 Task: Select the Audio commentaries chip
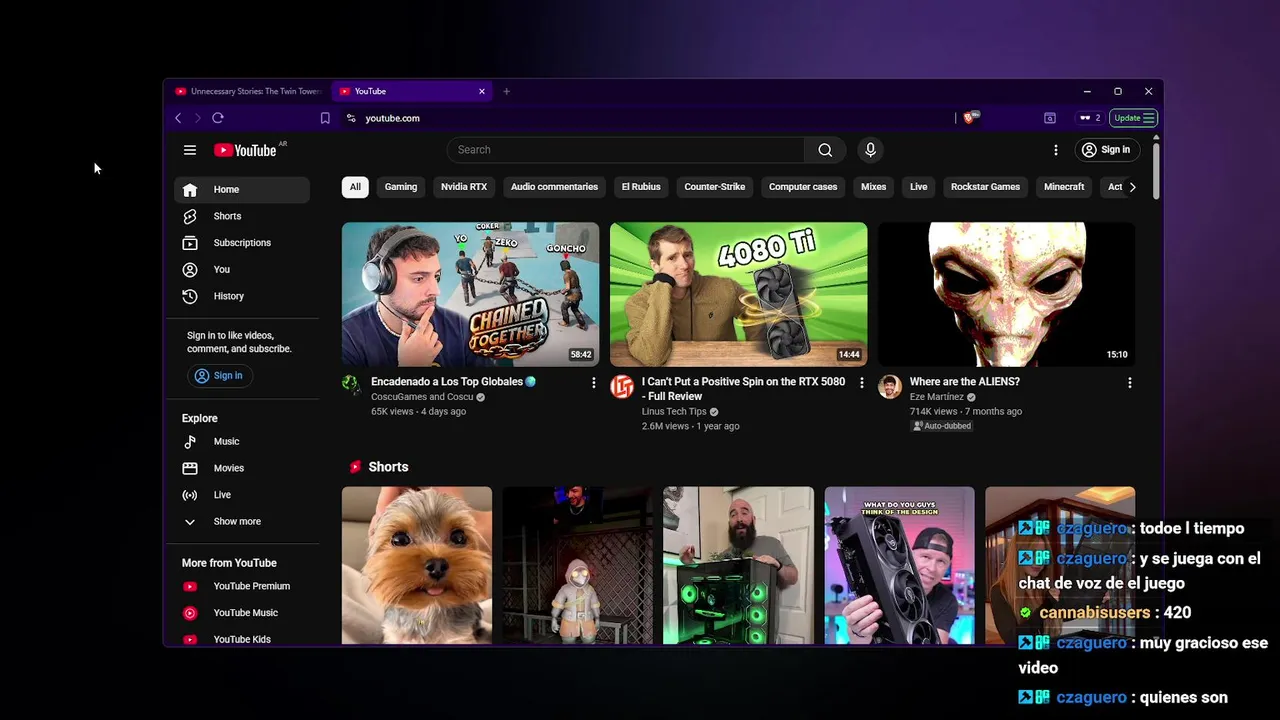[554, 187]
